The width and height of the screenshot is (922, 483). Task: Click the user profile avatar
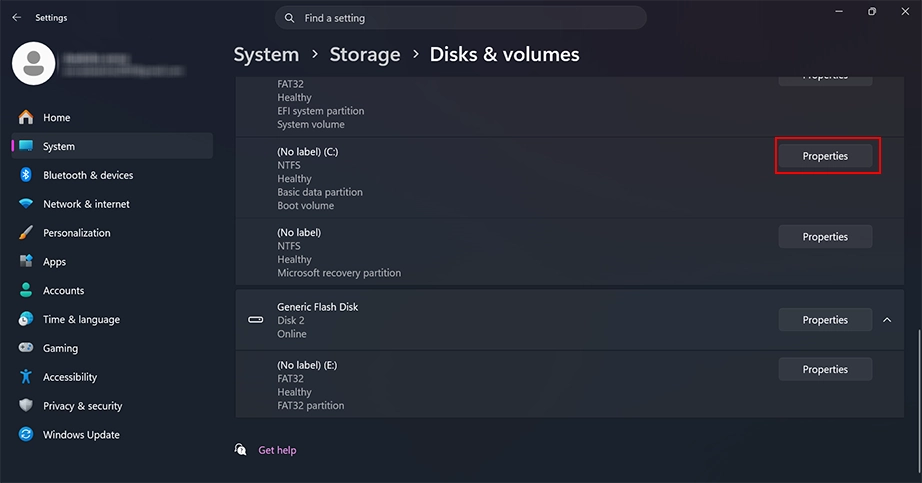tap(34, 63)
